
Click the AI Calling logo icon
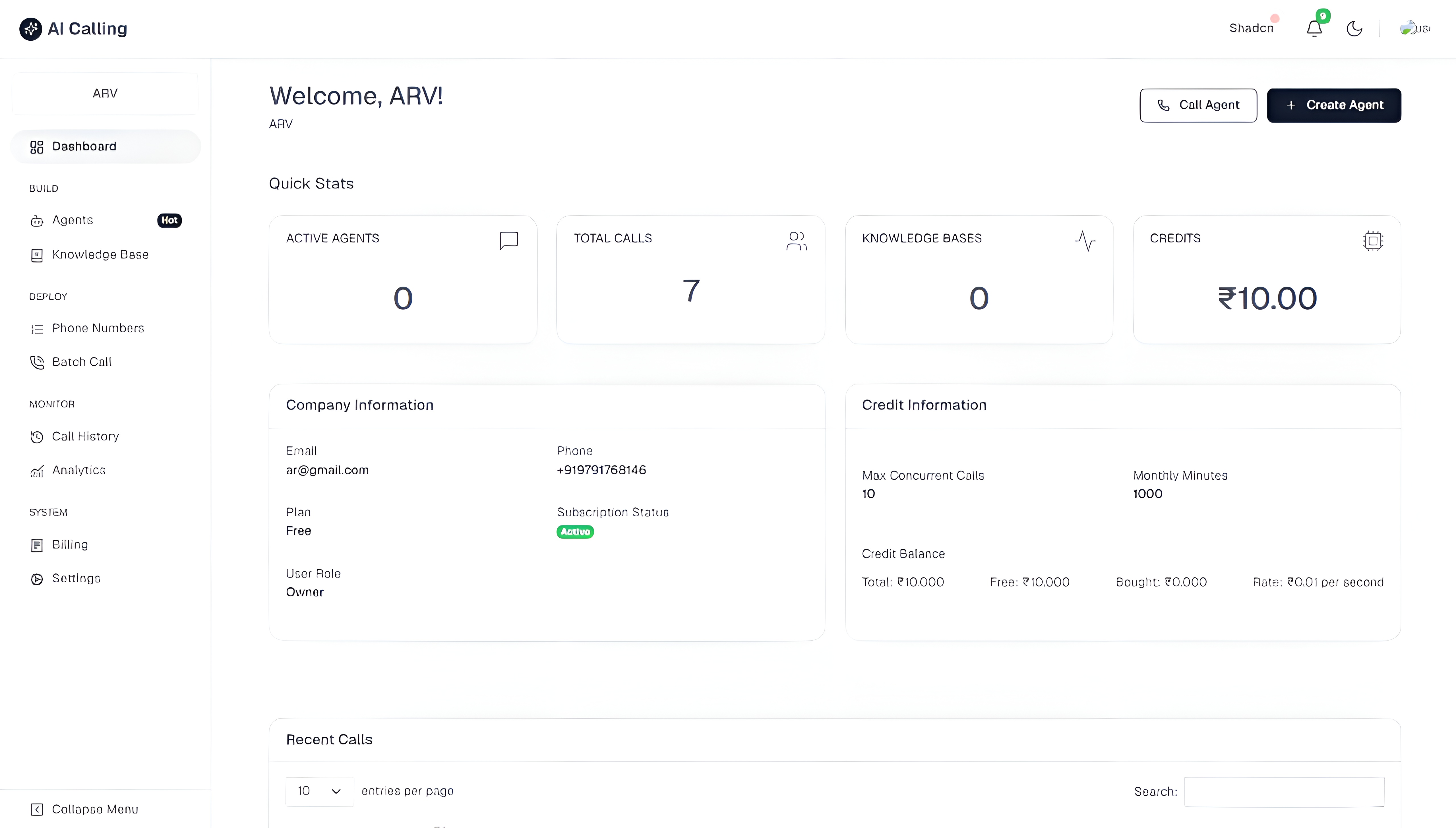[30, 28]
